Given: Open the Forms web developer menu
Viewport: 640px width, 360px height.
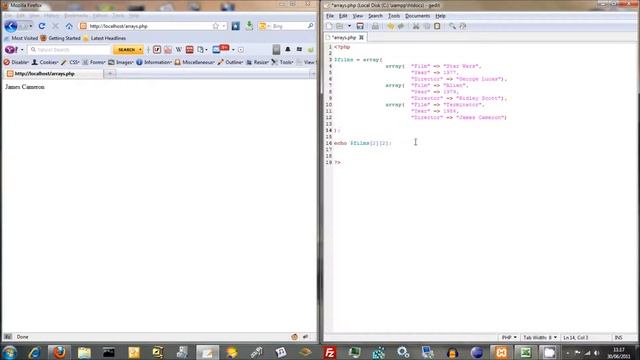Looking at the screenshot, I should point(94,62).
